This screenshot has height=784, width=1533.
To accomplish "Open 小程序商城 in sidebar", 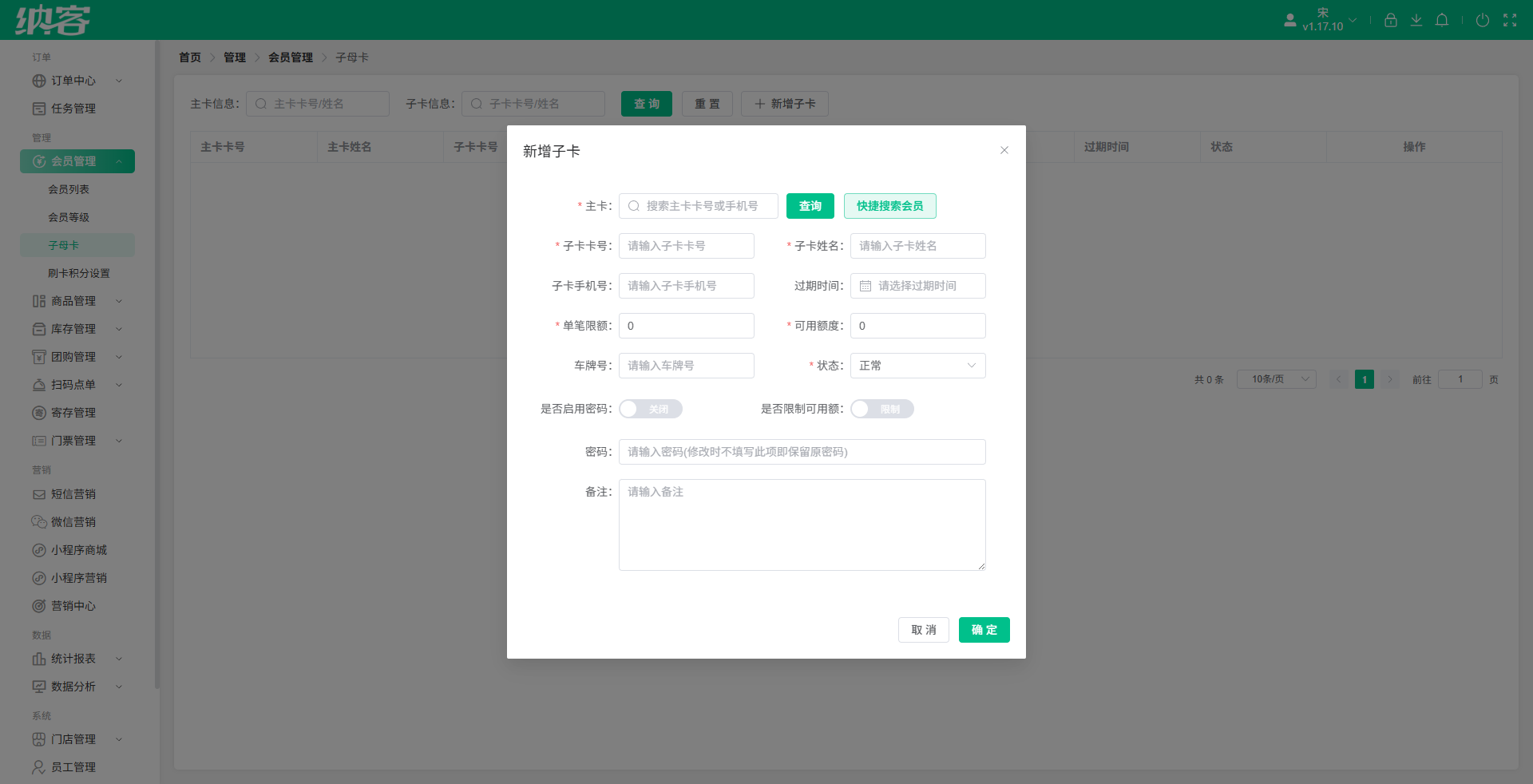I will pos(77,550).
